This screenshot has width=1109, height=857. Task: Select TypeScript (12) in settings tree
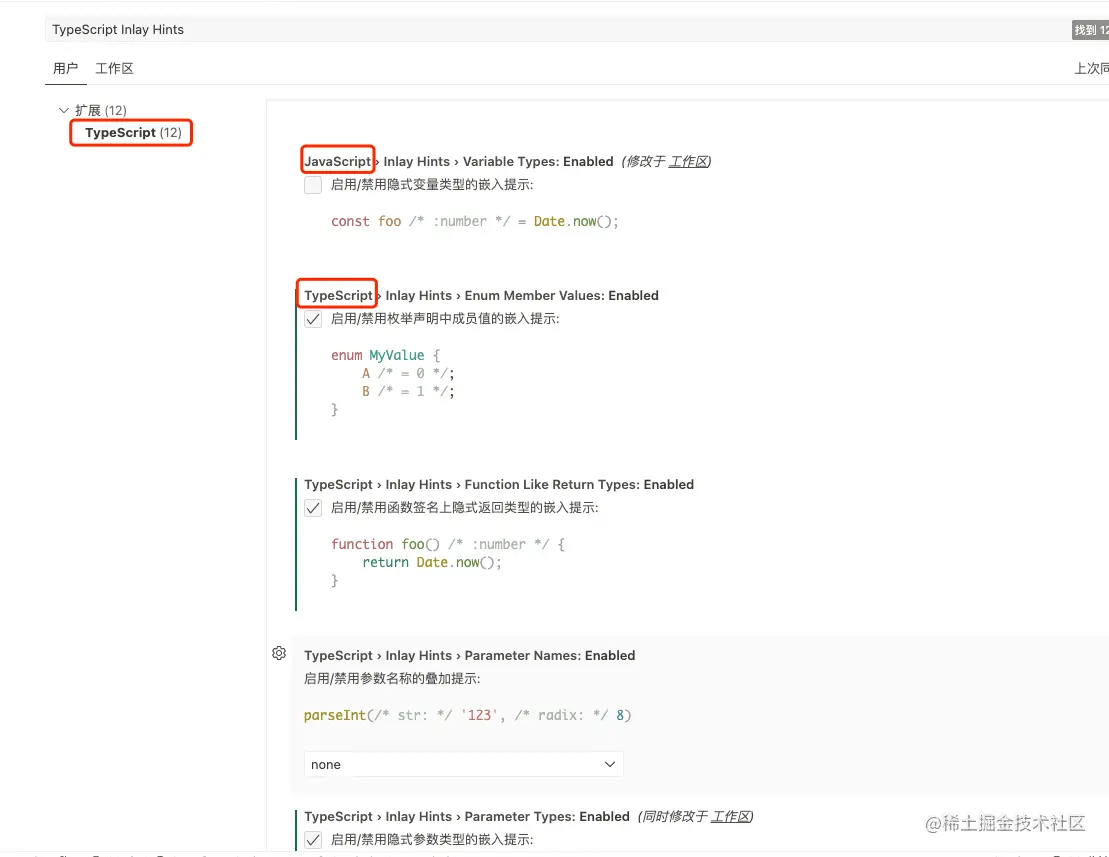133,132
